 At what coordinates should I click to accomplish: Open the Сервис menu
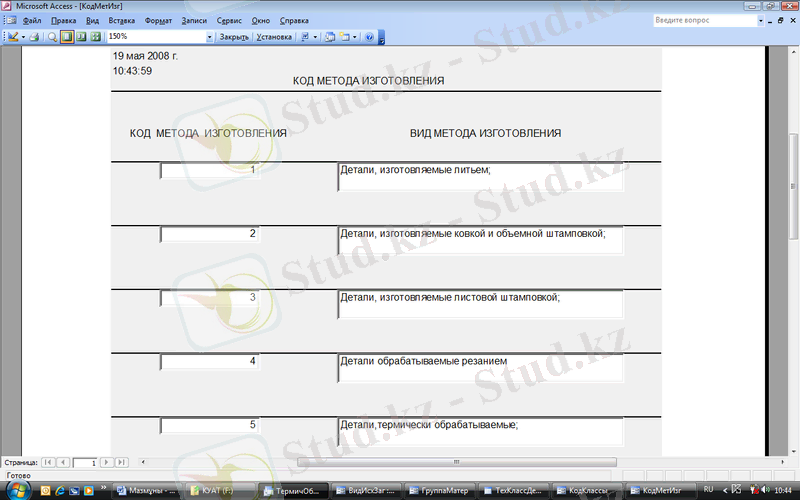[229, 21]
